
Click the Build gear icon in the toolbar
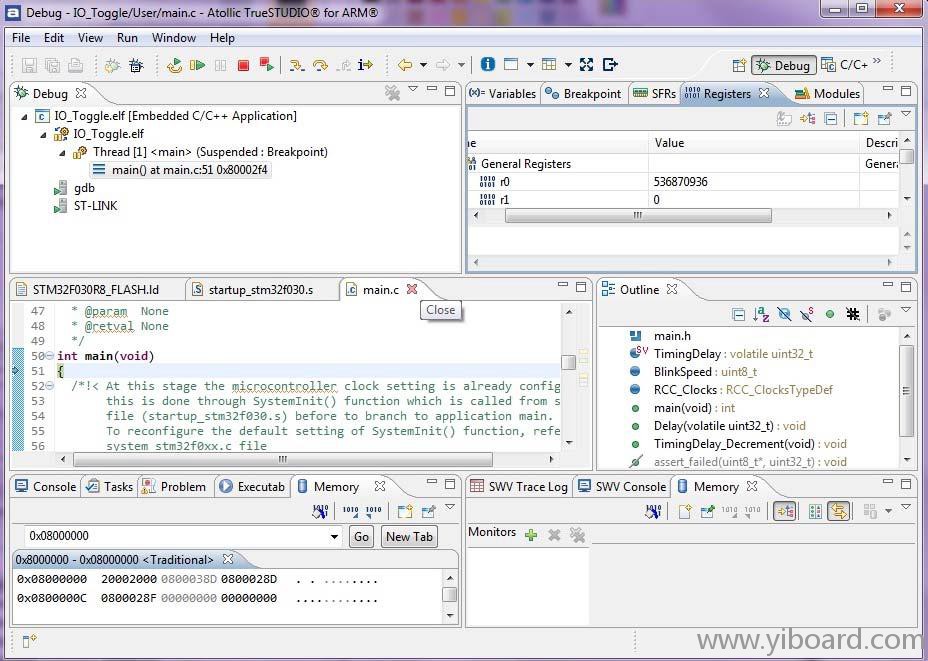point(112,65)
